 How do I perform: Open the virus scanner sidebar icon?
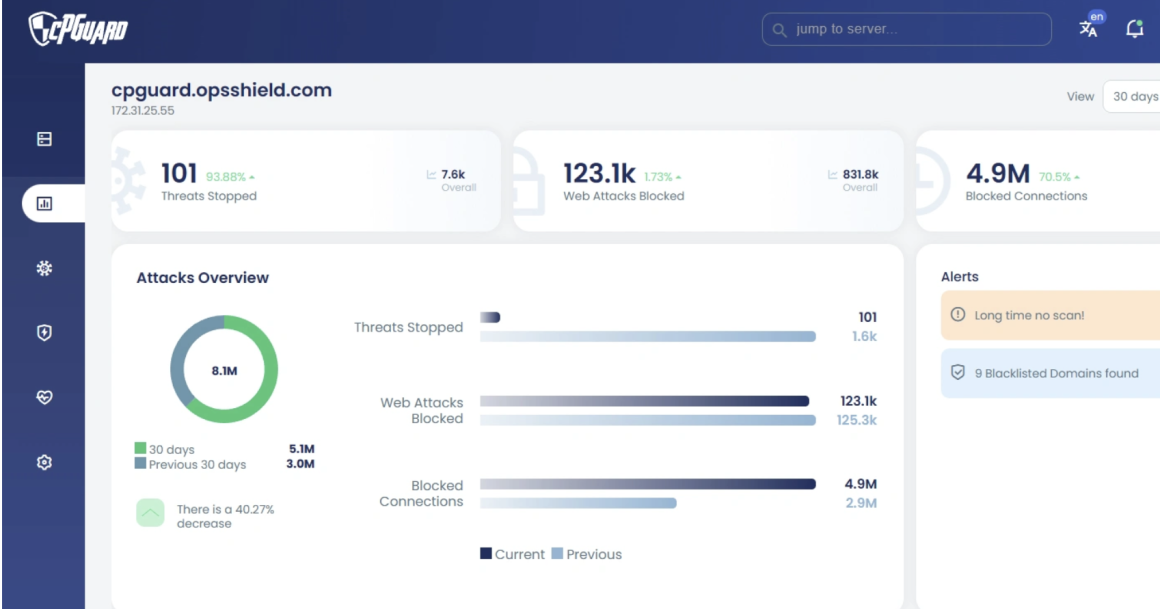[x=44, y=268]
